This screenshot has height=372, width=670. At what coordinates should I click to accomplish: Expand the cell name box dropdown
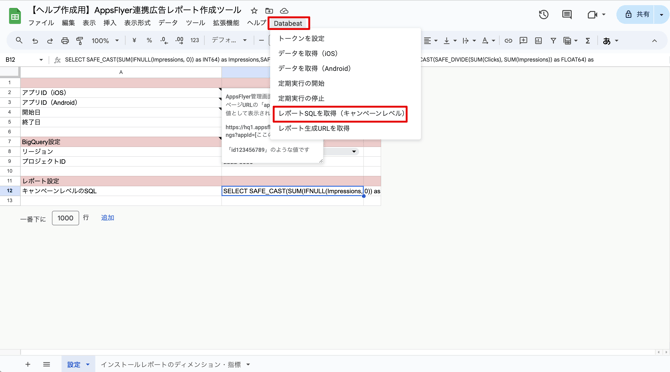tap(41, 60)
